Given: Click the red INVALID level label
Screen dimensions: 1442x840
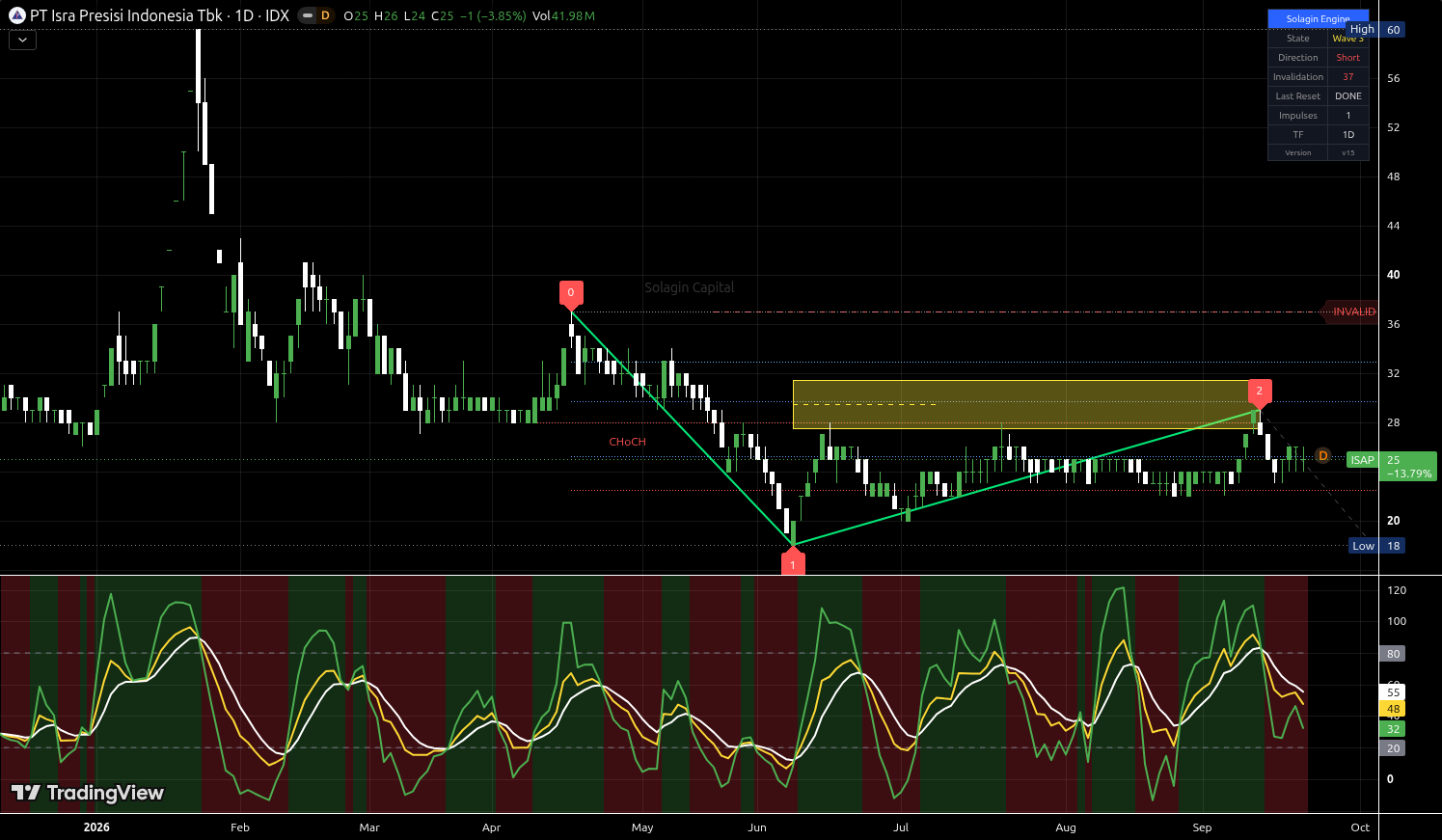Looking at the screenshot, I should coord(1350,312).
